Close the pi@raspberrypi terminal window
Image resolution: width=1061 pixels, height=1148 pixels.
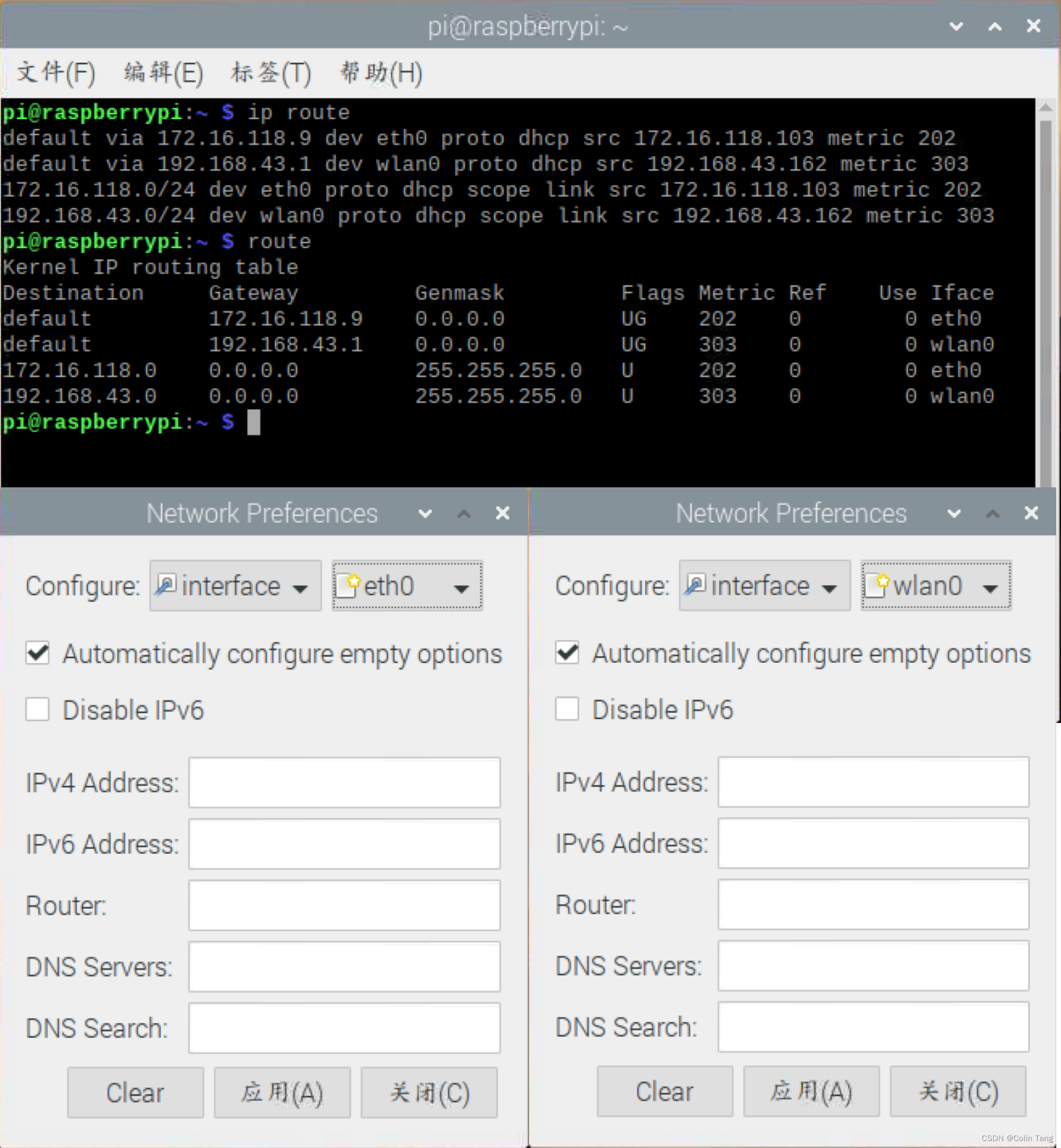coord(1033,26)
